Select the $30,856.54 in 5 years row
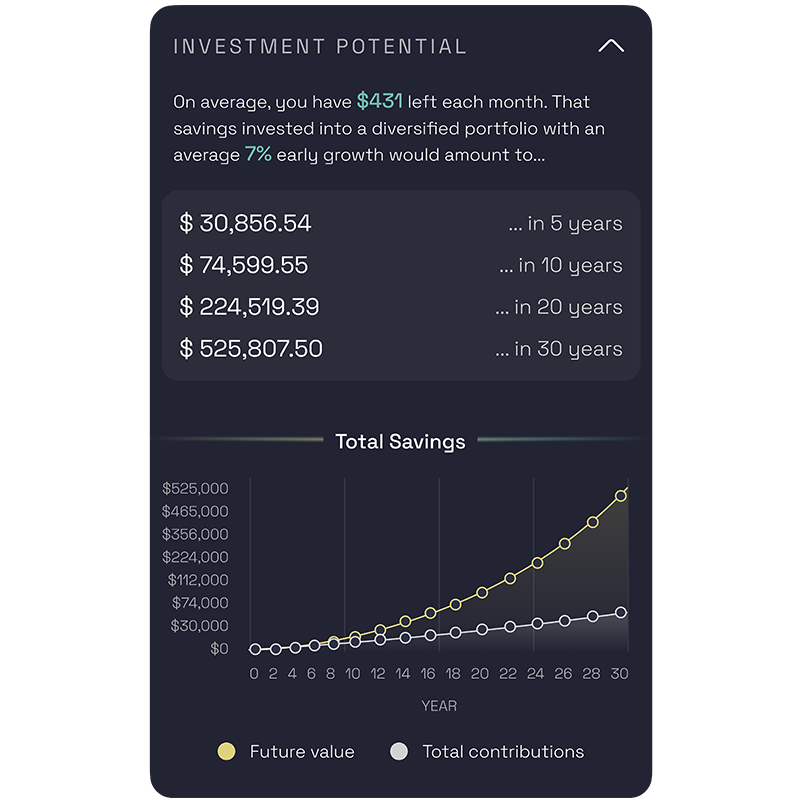Screen dimensions: 804x804 pyautogui.click(x=400, y=223)
